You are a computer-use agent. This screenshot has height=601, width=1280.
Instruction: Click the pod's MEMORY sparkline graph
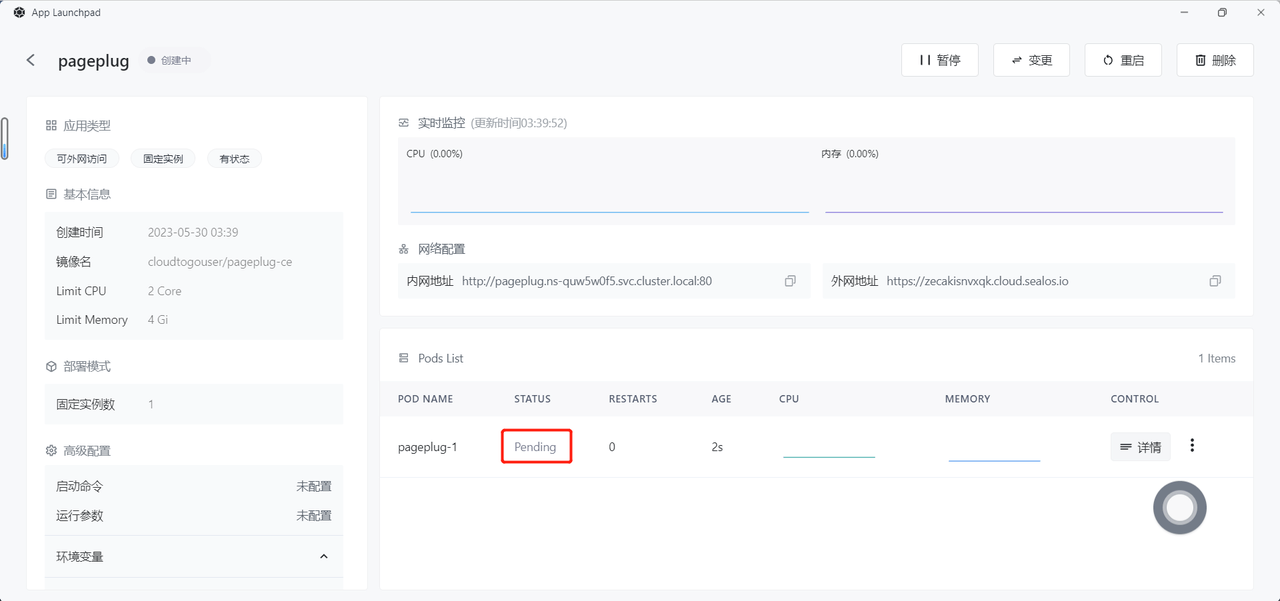[994, 455]
